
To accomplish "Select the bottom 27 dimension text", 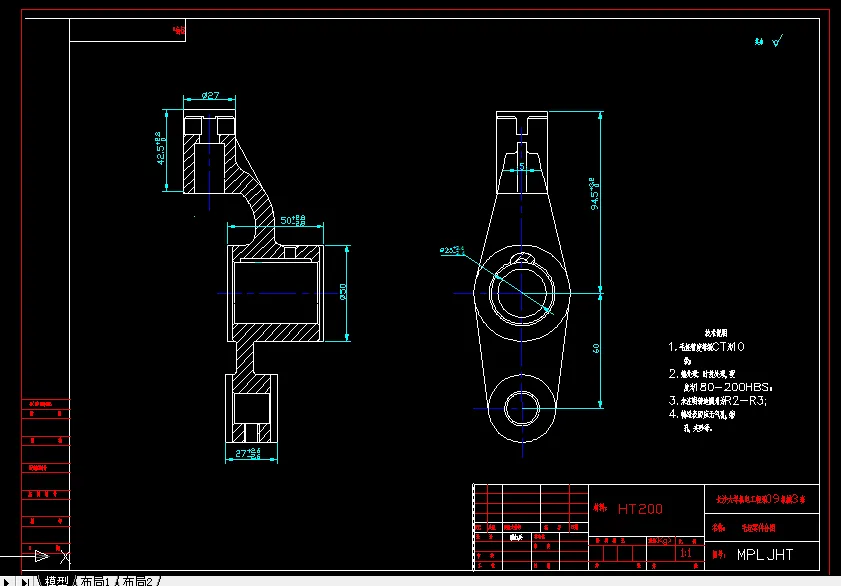I will [x=248, y=454].
